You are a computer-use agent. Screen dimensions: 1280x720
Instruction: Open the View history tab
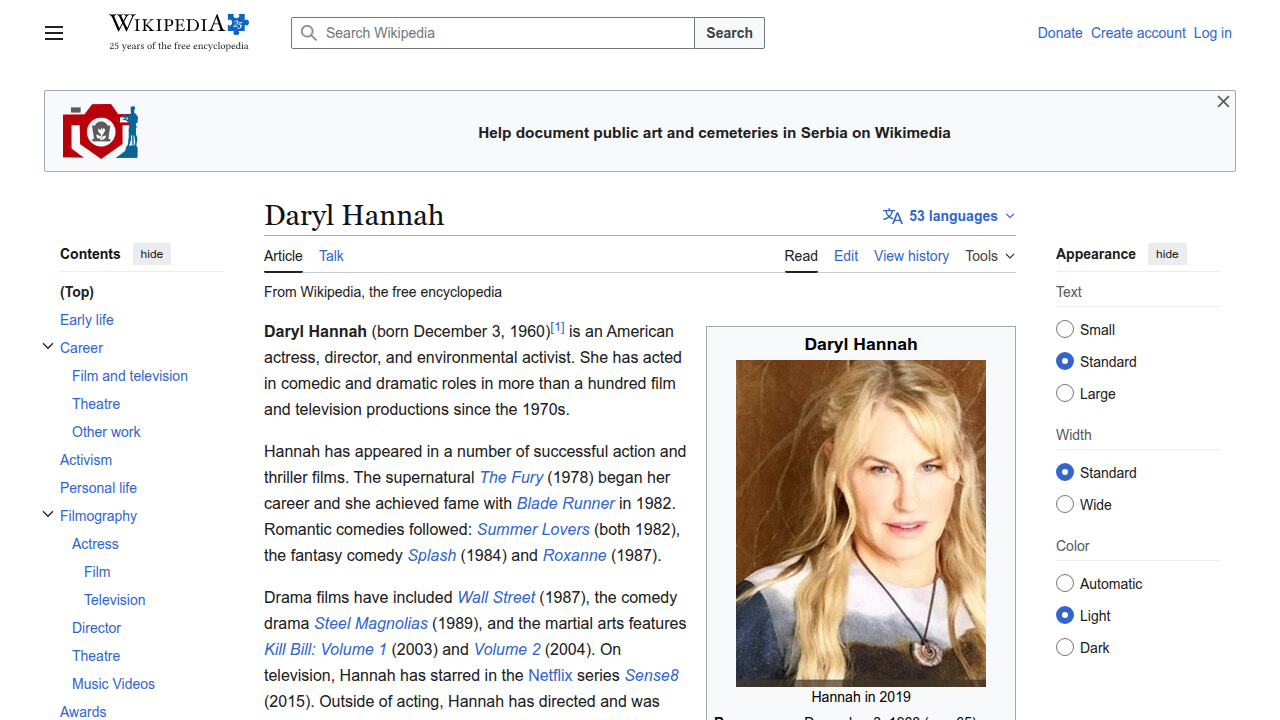[911, 256]
